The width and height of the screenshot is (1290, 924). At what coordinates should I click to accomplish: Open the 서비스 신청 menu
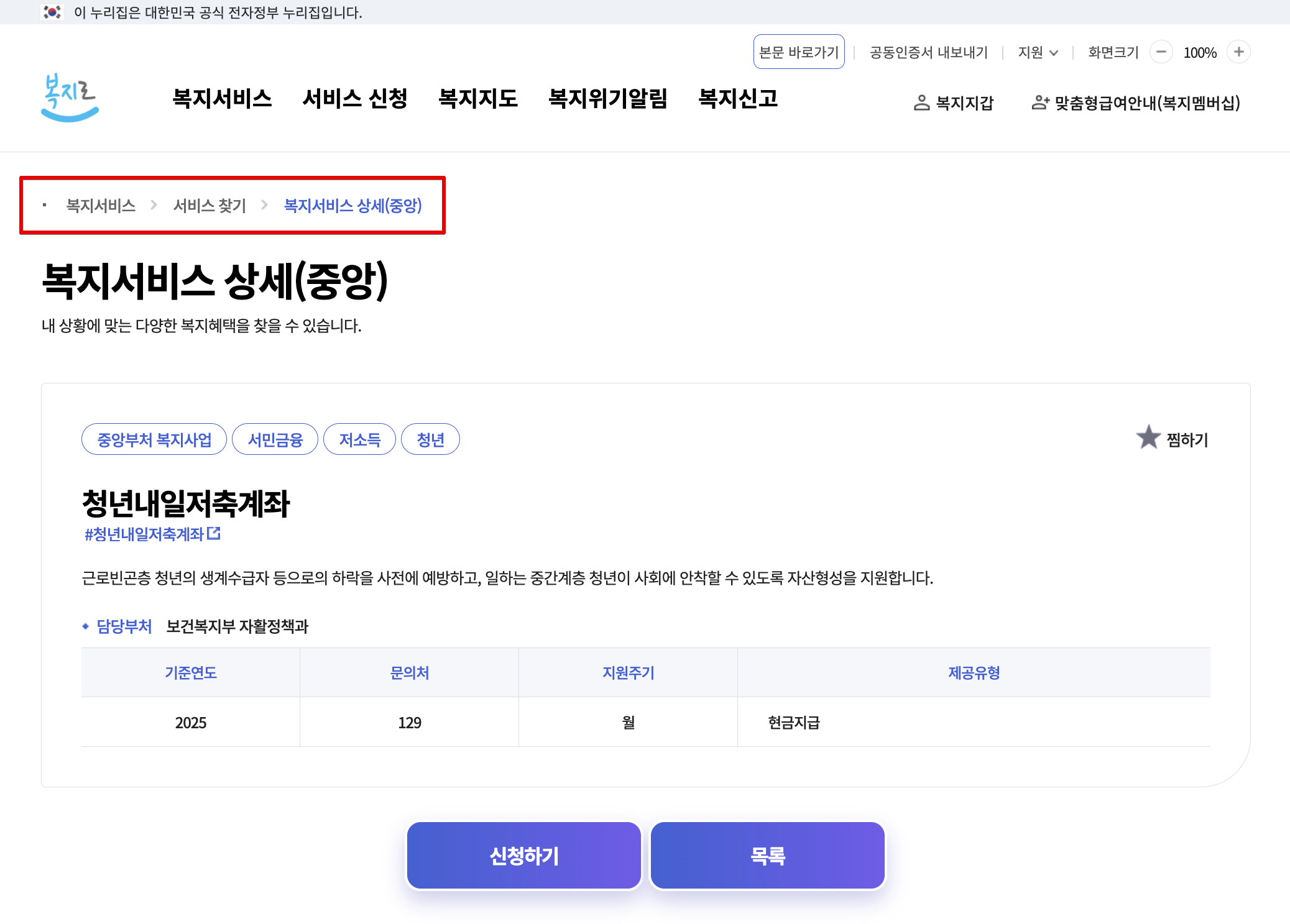(354, 98)
